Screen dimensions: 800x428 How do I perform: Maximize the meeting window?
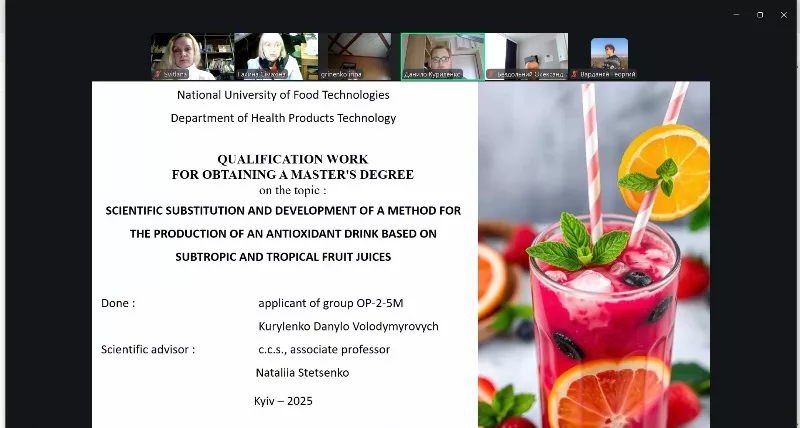pos(759,14)
